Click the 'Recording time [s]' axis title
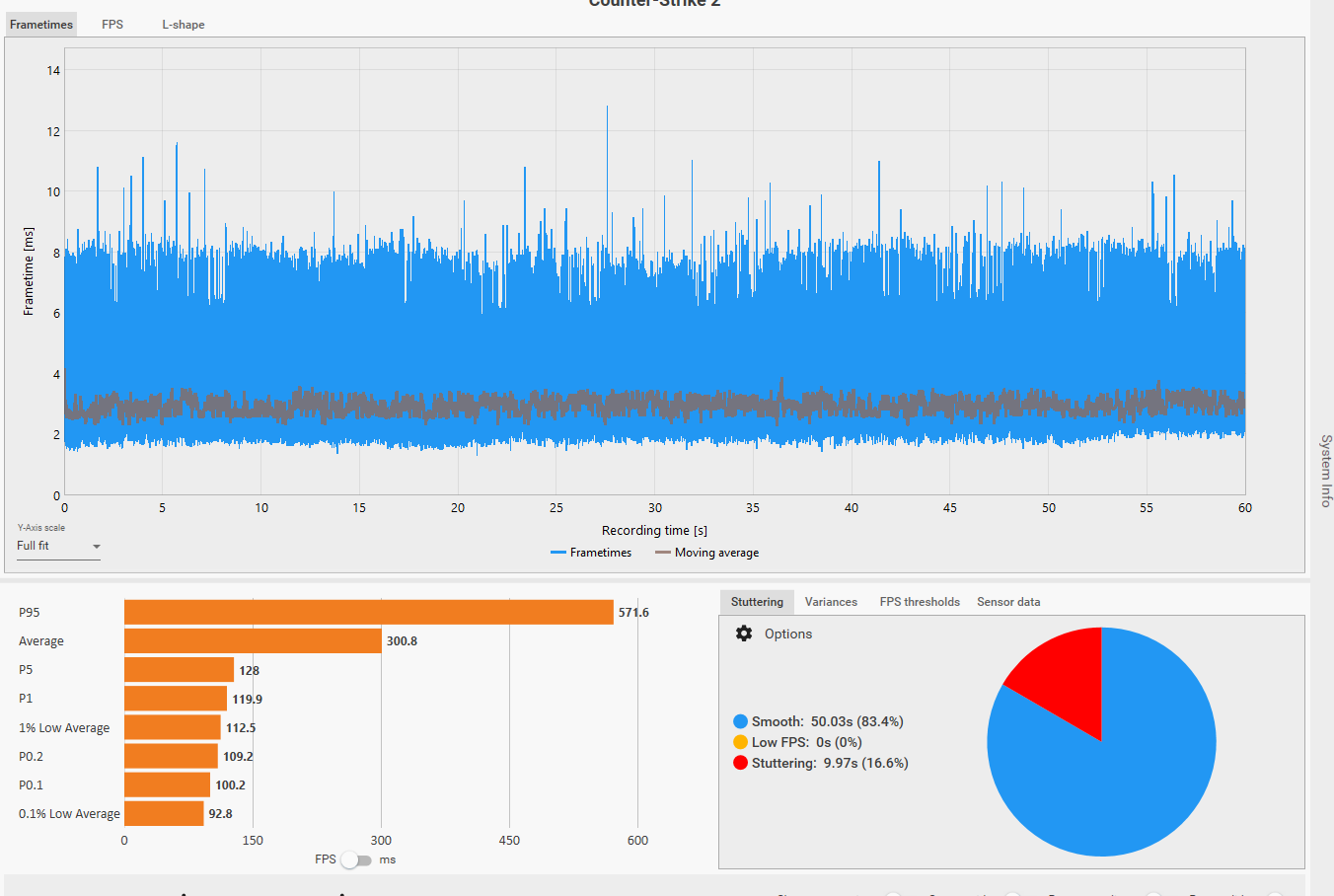The image size is (1334, 896). (654, 530)
